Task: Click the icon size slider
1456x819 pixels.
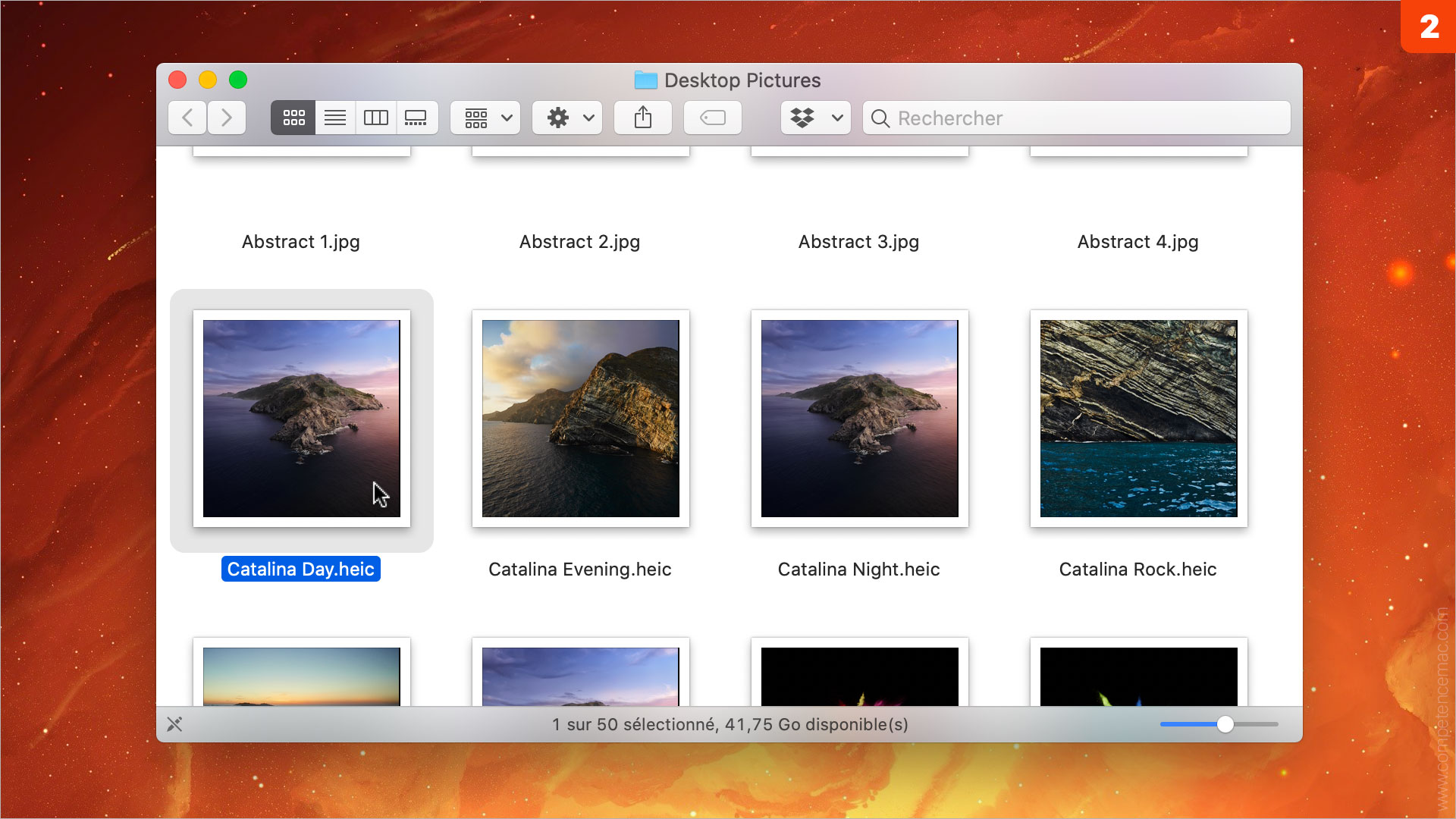Action: [1225, 724]
